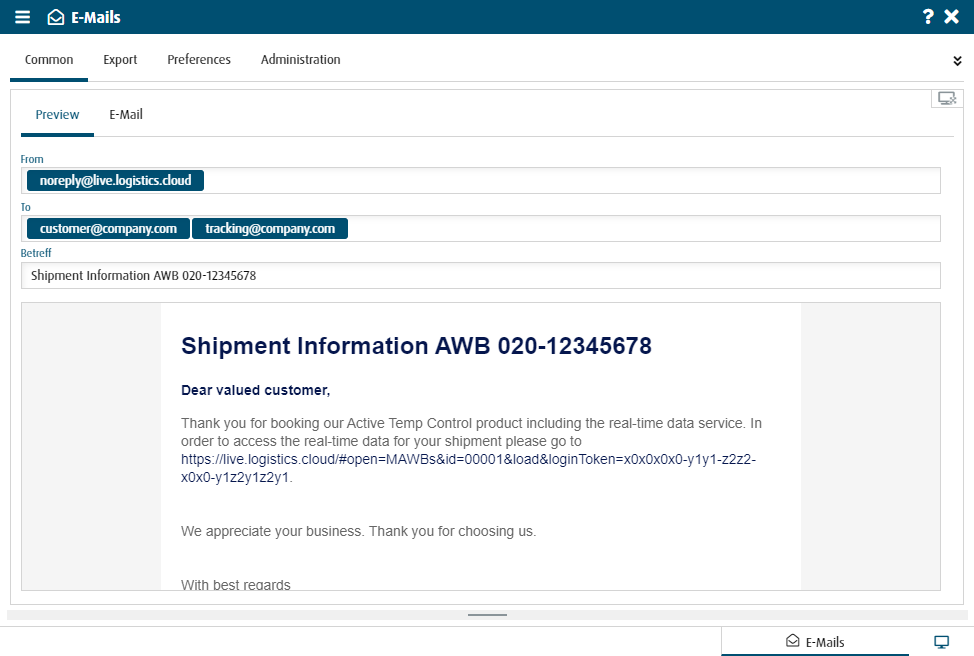This screenshot has width=974, height=656.
Task: Click the monitor icon at panel corner
Action: (947, 98)
